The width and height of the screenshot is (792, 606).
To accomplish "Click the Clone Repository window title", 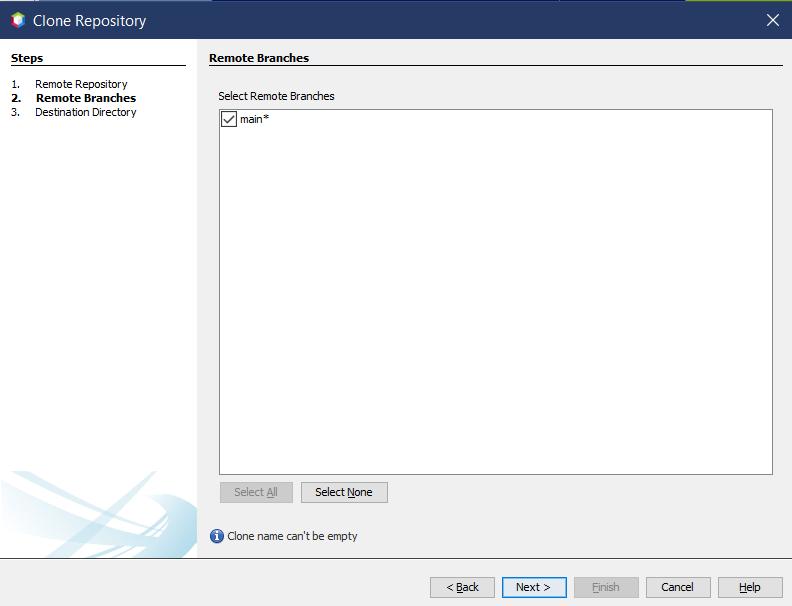I will (89, 21).
